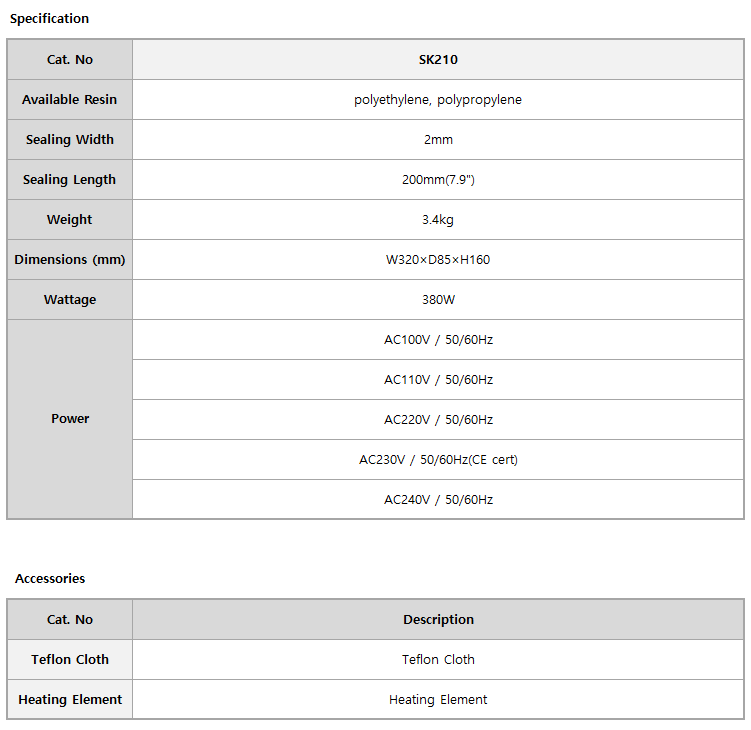Click the 200mm(7.9") value cell

tap(438, 180)
